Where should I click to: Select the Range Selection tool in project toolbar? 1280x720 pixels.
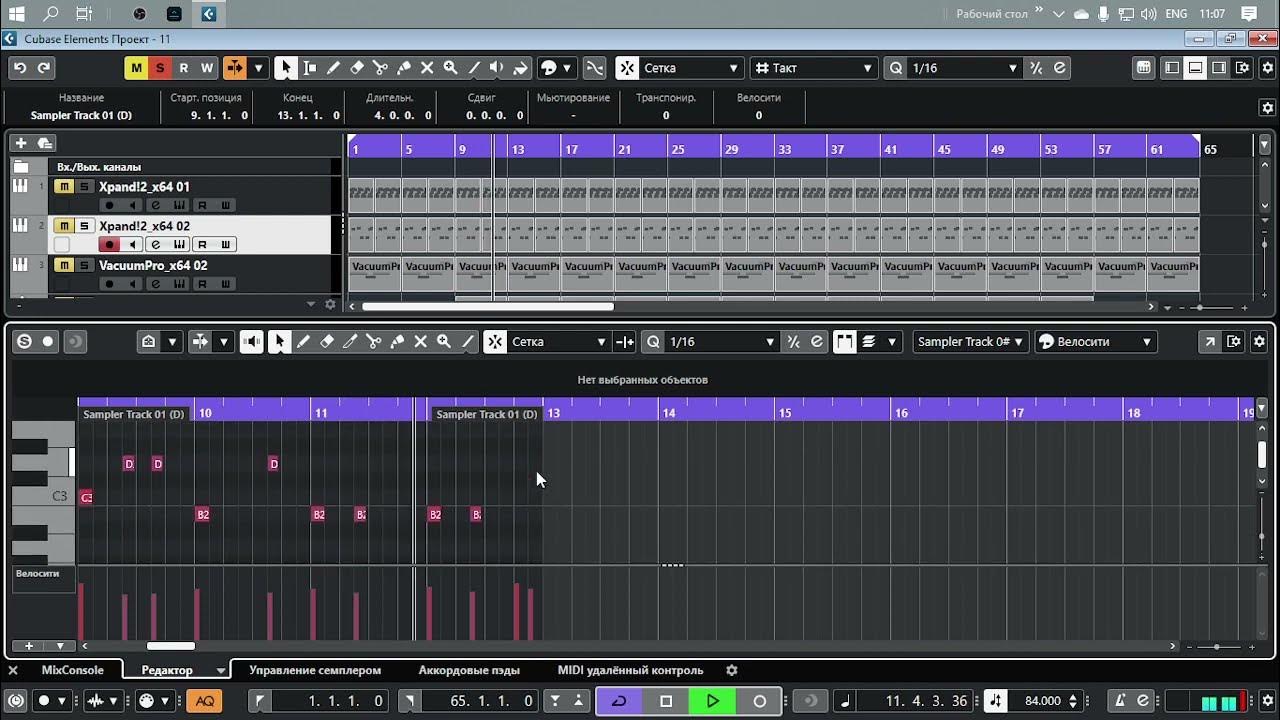[309, 68]
